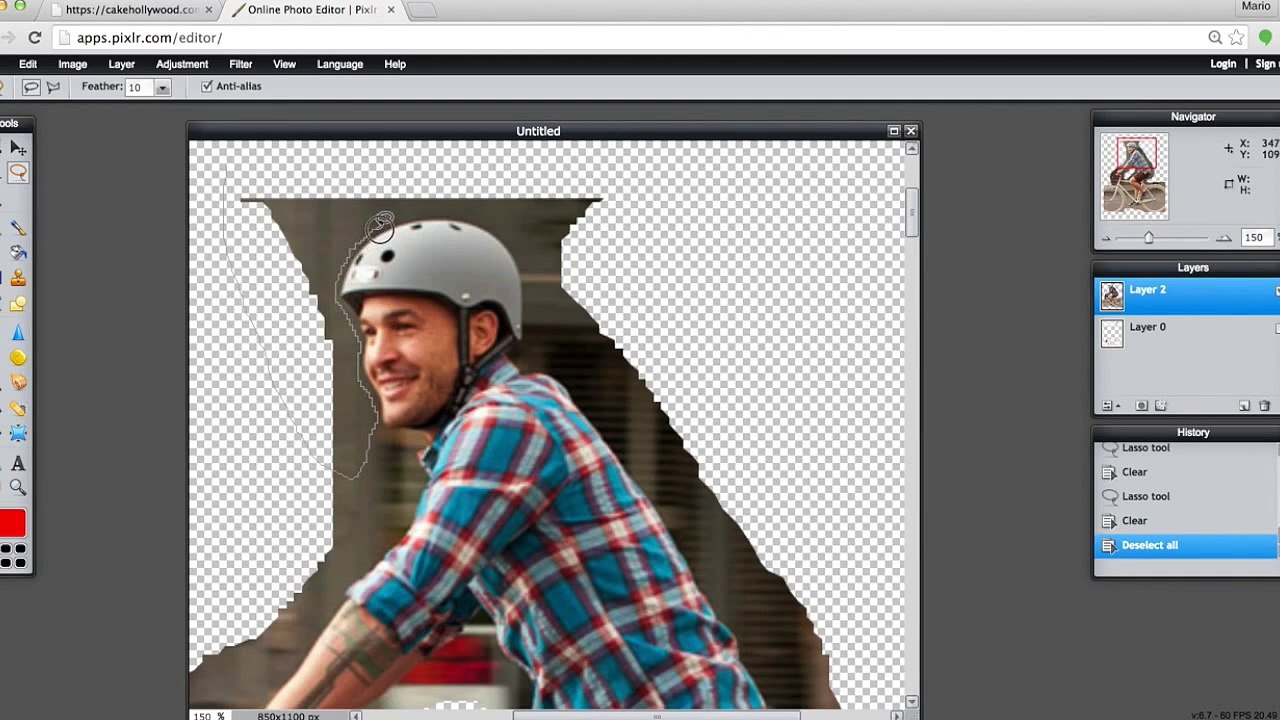Open the Language menu

pyautogui.click(x=340, y=64)
